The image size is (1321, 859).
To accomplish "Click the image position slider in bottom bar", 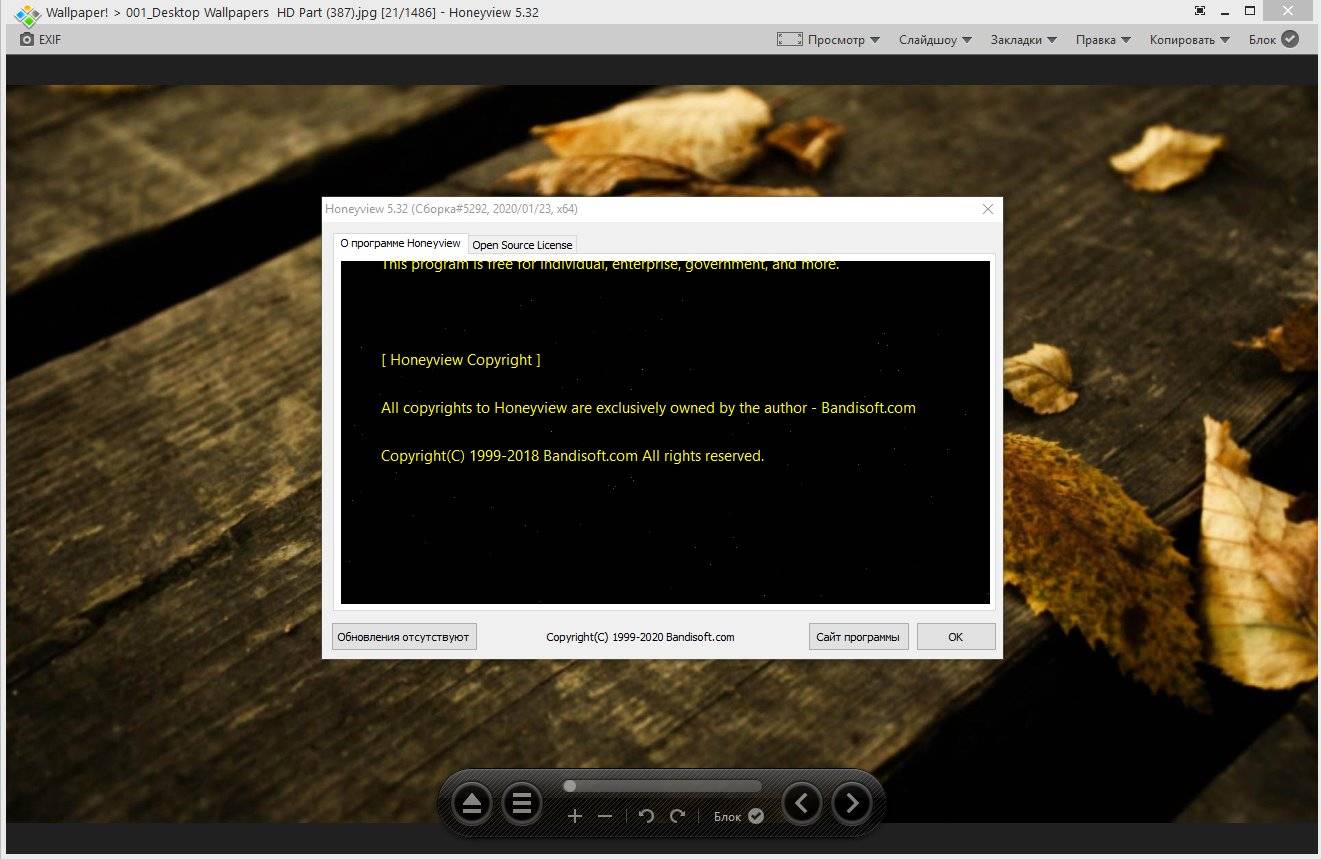I will tap(662, 786).
